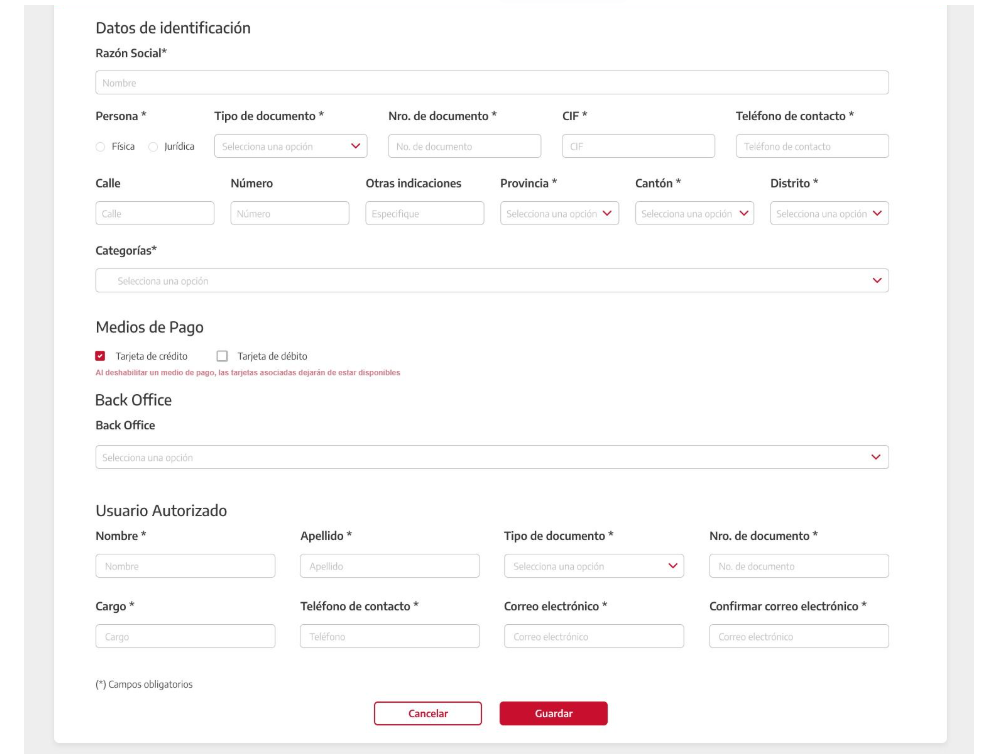Expand the Back Office dropdown
Viewport: 986px width, 754px height.
(x=491, y=457)
